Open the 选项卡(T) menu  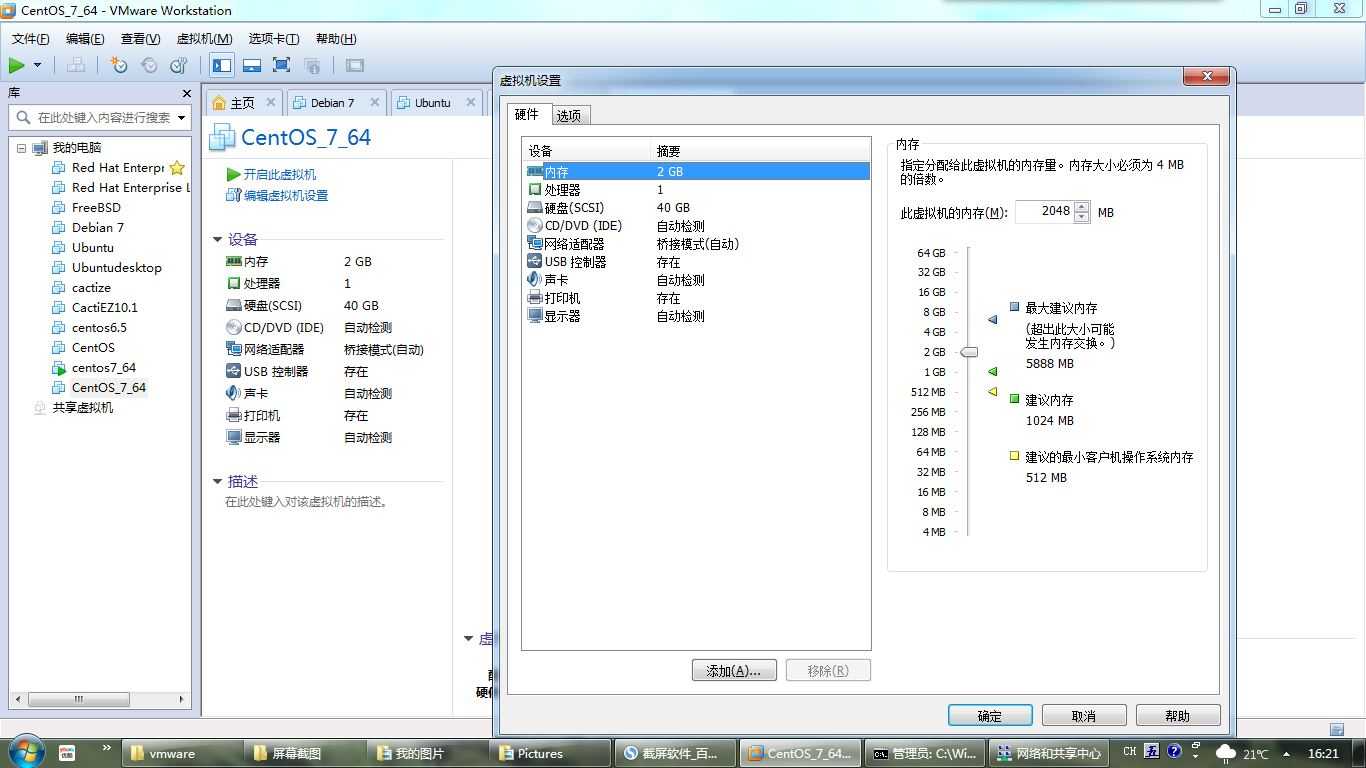[273, 39]
